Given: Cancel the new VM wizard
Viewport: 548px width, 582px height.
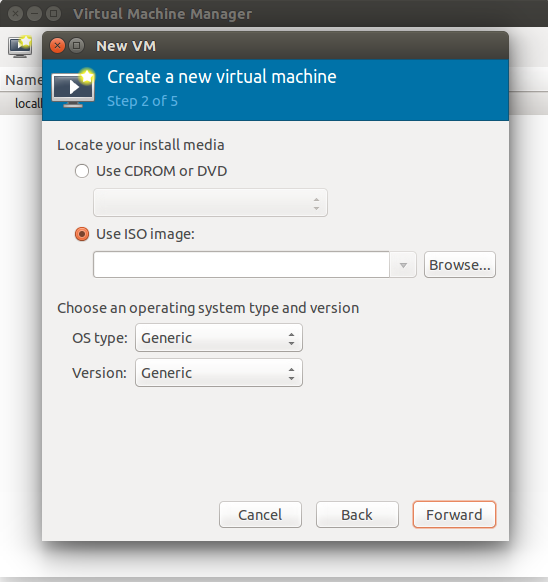Looking at the screenshot, I should [x=260, y=514].
